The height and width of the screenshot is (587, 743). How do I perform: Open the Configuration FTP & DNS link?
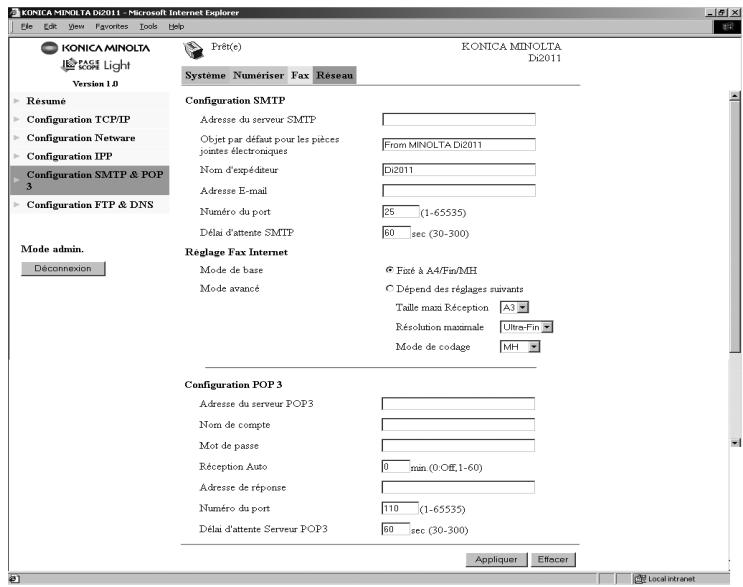point(90,205)
